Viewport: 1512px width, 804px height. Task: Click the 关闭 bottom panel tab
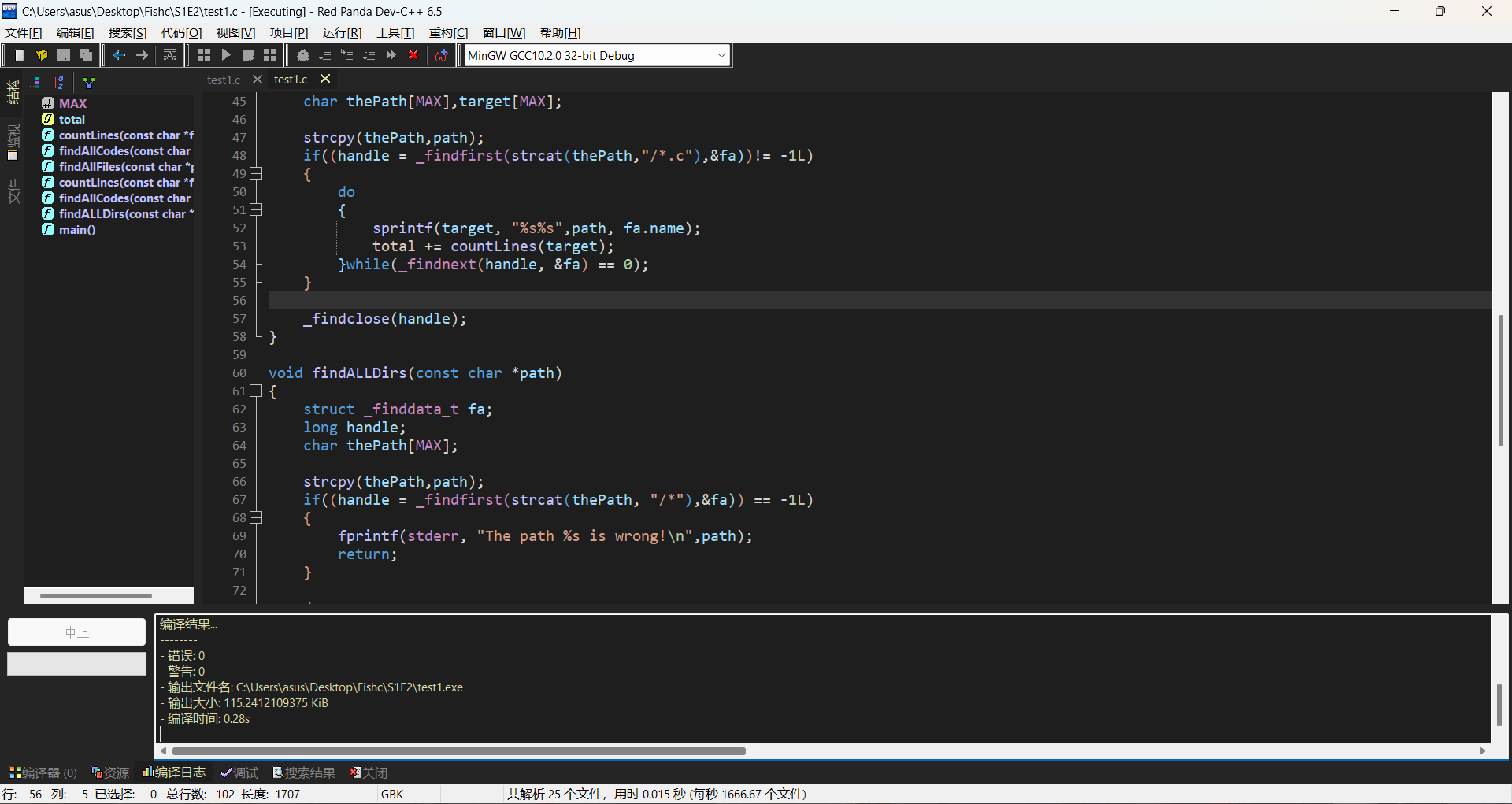369,773
